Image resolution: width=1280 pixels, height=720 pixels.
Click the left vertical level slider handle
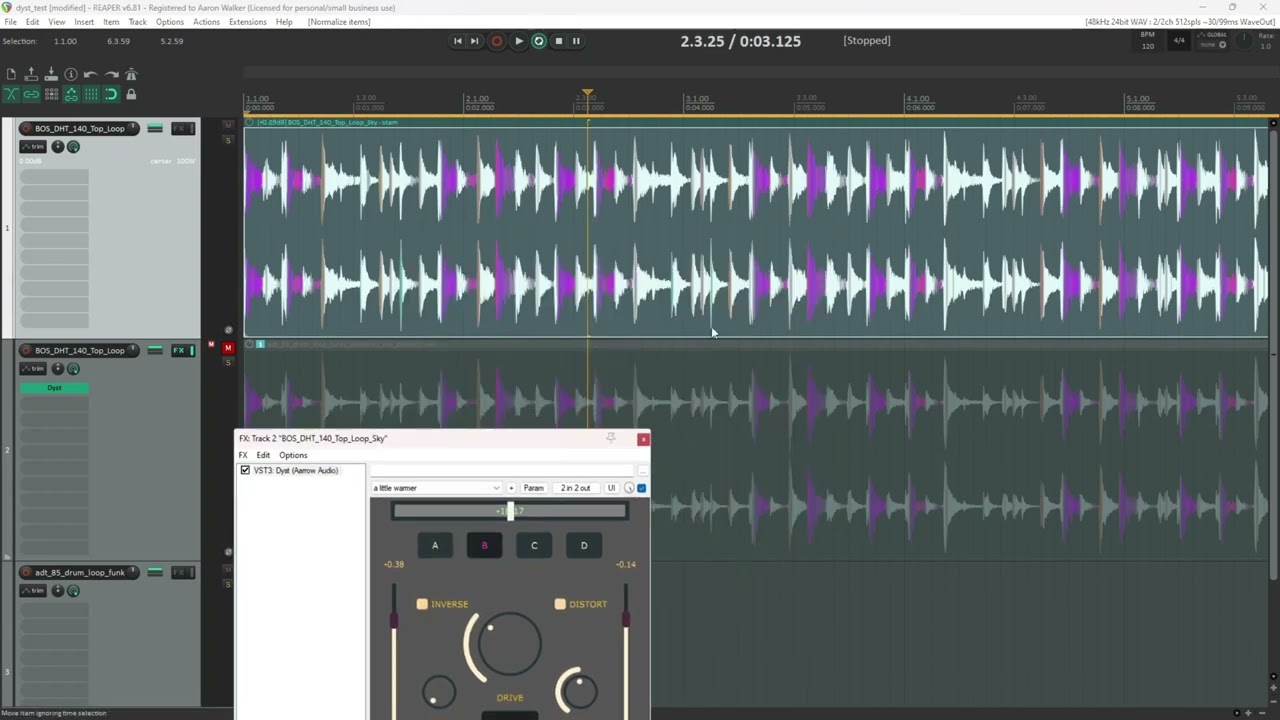pyautogui.click(x=394, y=621)
